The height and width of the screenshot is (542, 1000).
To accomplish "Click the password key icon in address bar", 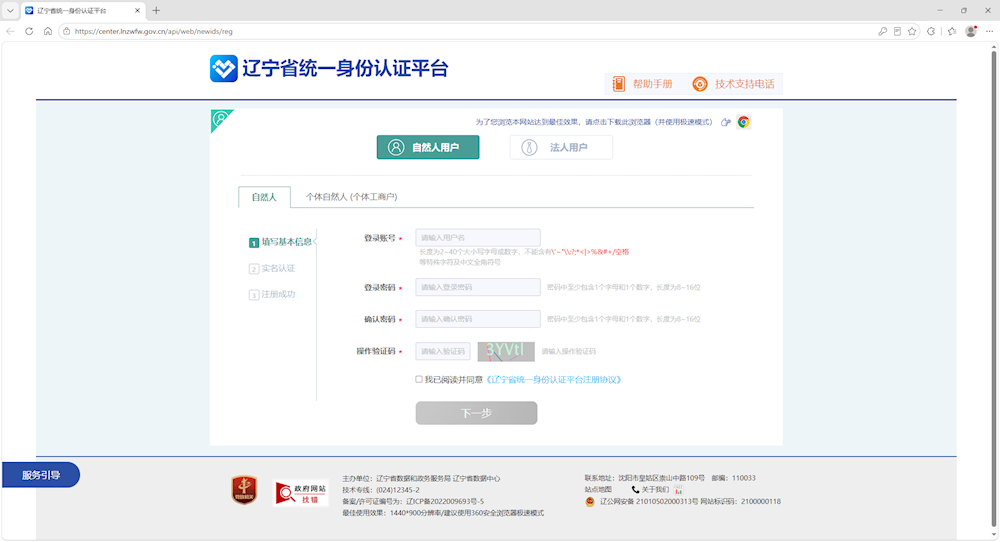I will tap(883, 31).
